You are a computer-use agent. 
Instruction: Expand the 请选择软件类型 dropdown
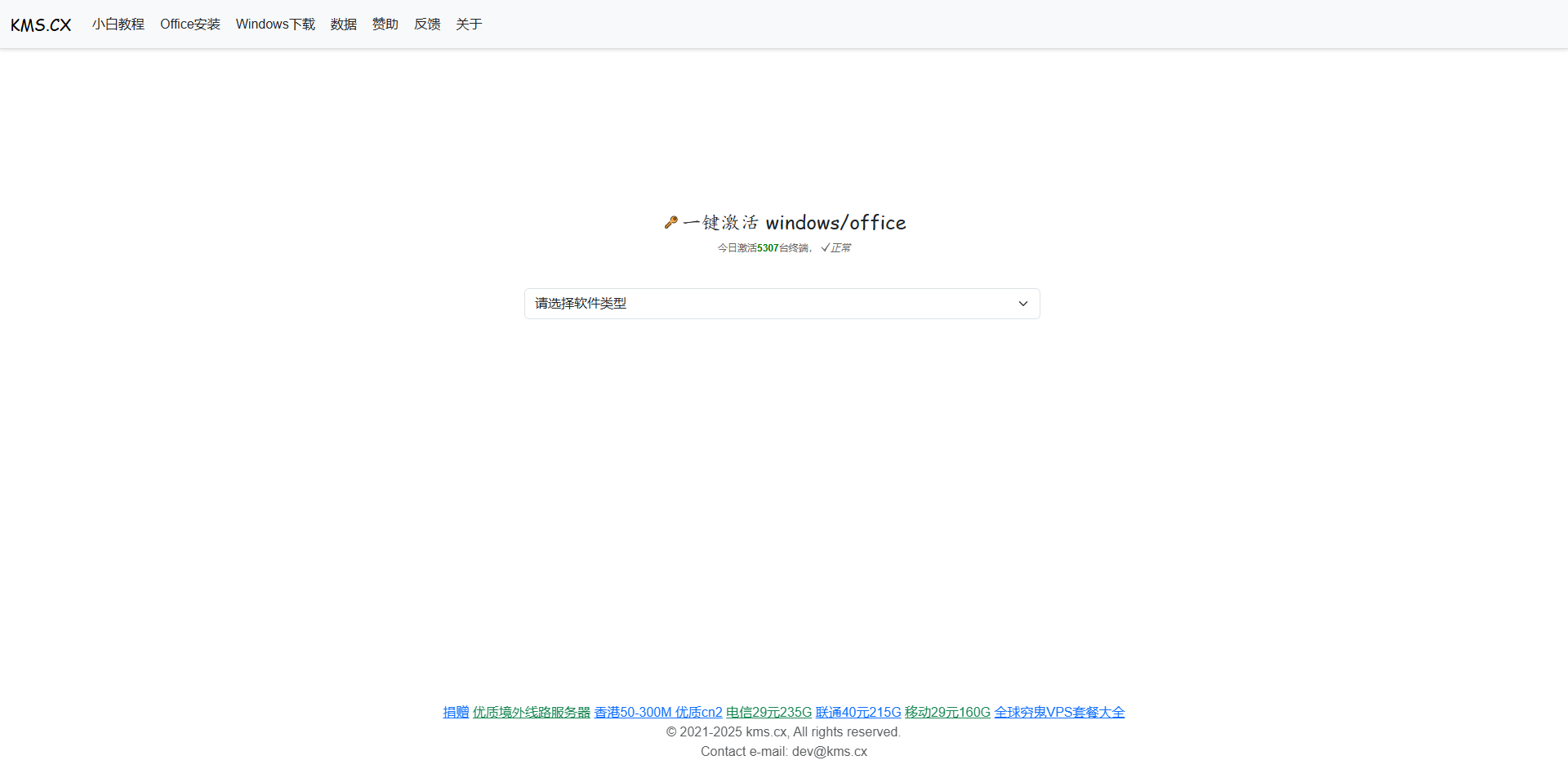tap(782, 304)
